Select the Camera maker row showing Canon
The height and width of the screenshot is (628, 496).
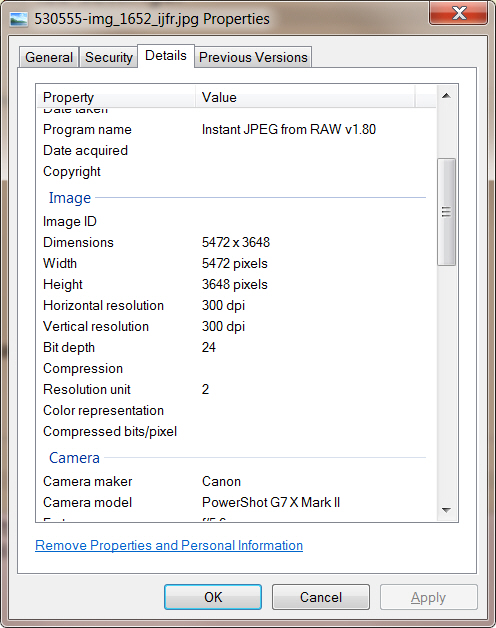(x=236, y=481)
